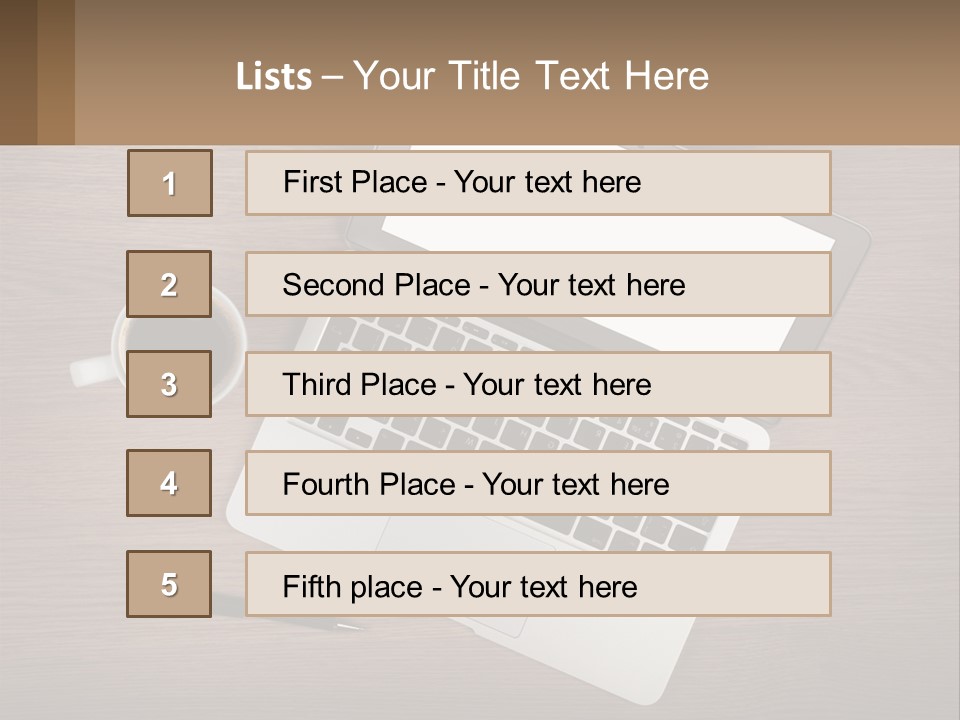The height and width of the screenshot is (720, 960).
Task: Click the number 2 box
Action: pyautogui.click(x=169, y=284)
